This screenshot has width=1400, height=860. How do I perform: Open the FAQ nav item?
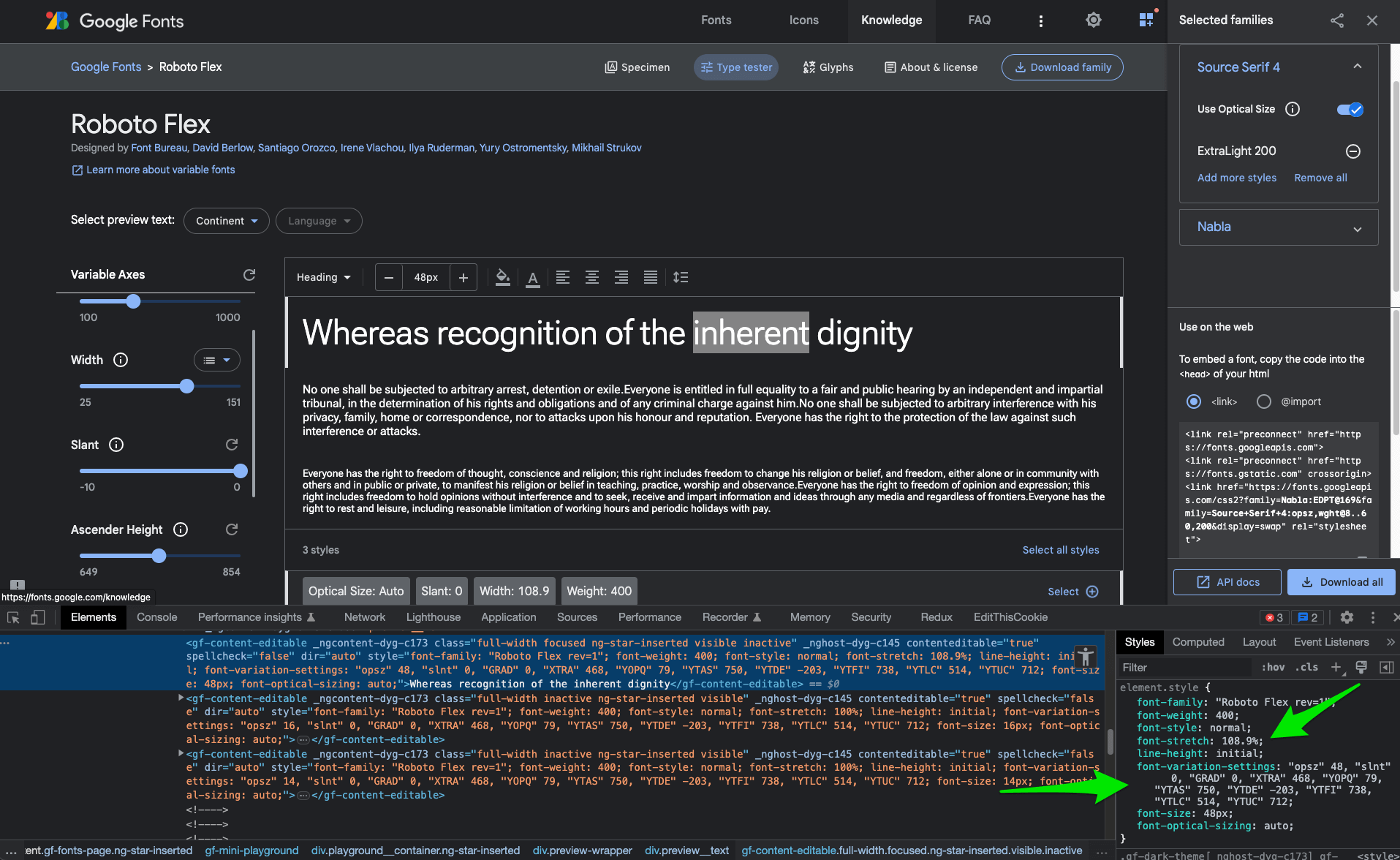coord(980,20)
